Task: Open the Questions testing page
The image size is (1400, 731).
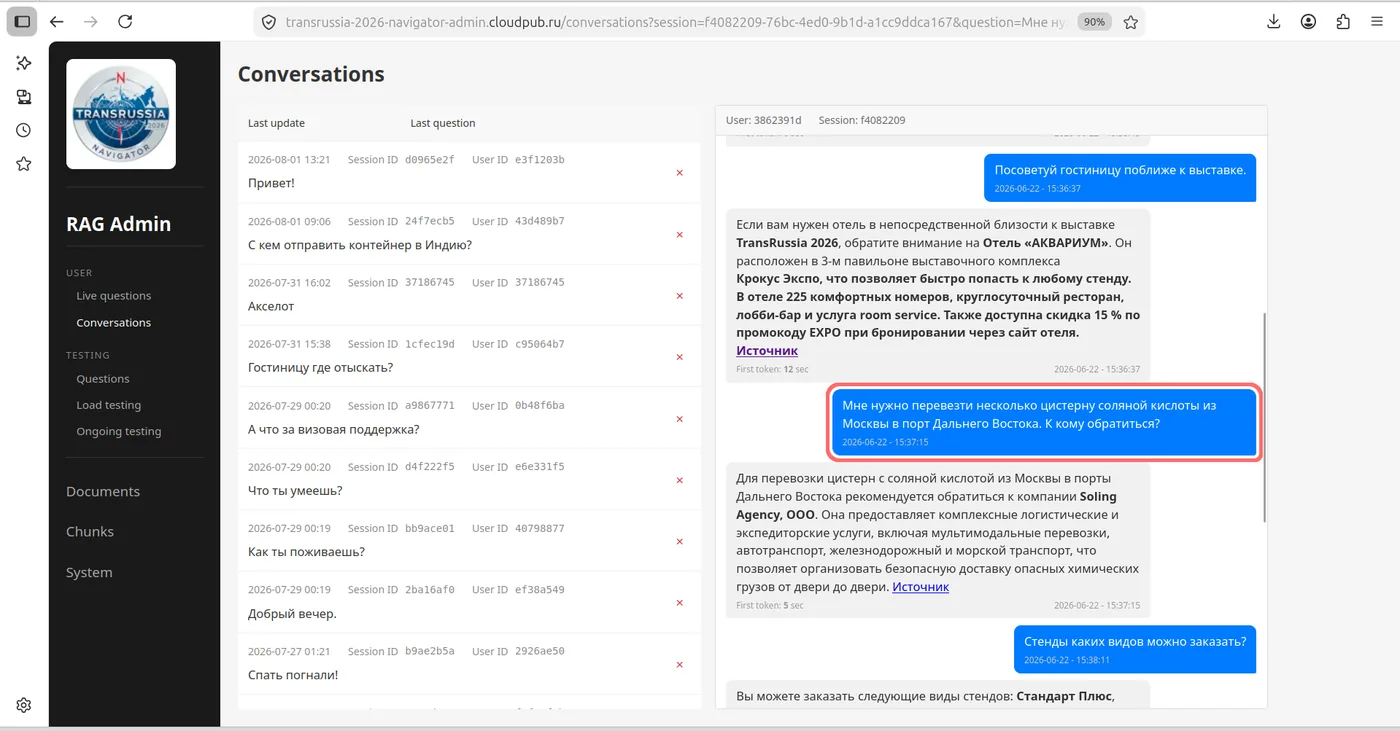Action: click(x=103, y=379)
